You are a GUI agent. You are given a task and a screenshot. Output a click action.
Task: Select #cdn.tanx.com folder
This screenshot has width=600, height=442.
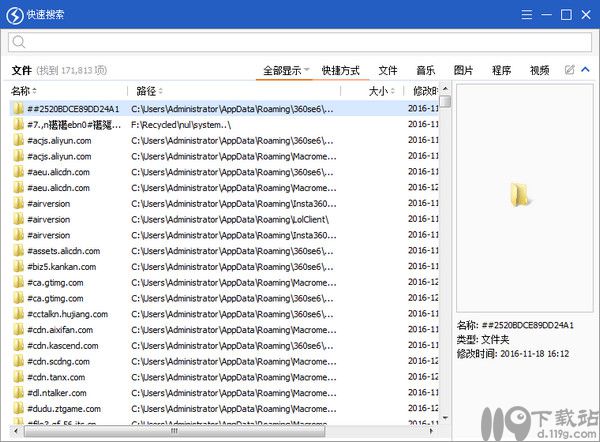coord(56,377)
